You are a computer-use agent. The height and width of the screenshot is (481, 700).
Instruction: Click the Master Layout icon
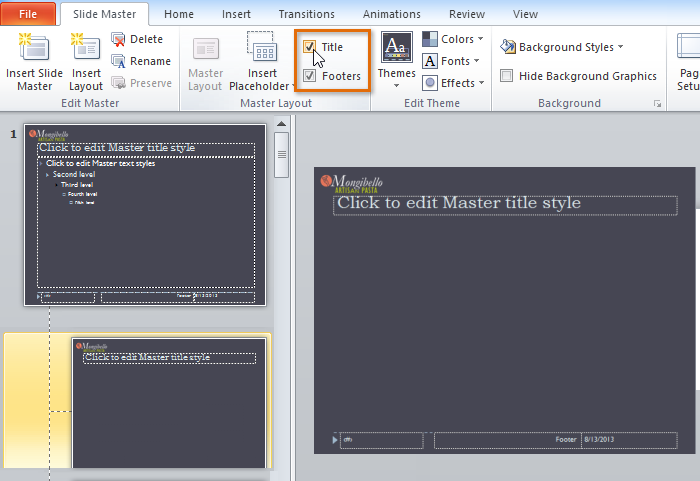(x=205, y=49)
